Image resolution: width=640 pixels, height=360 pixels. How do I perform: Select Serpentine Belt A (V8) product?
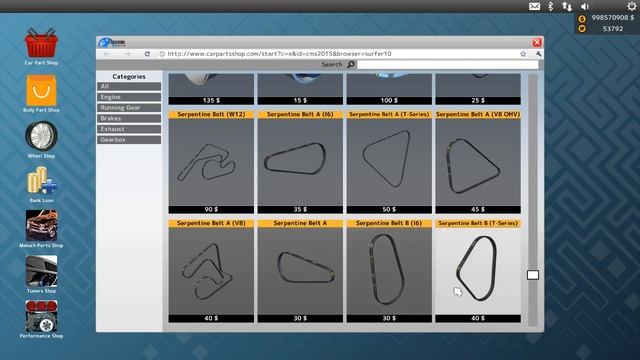tap(211, 271)
